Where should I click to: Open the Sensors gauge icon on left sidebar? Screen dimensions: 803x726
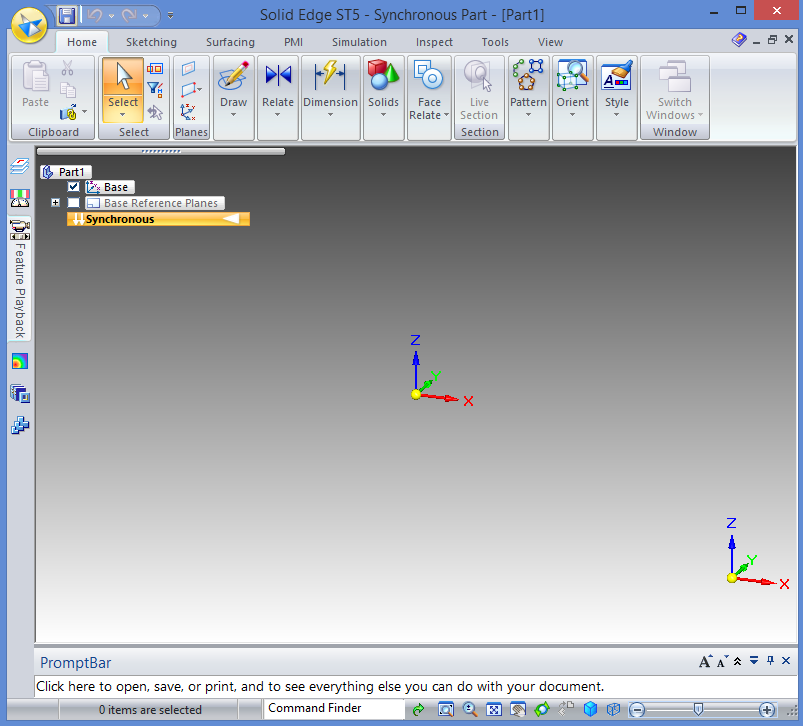(19, 198)
